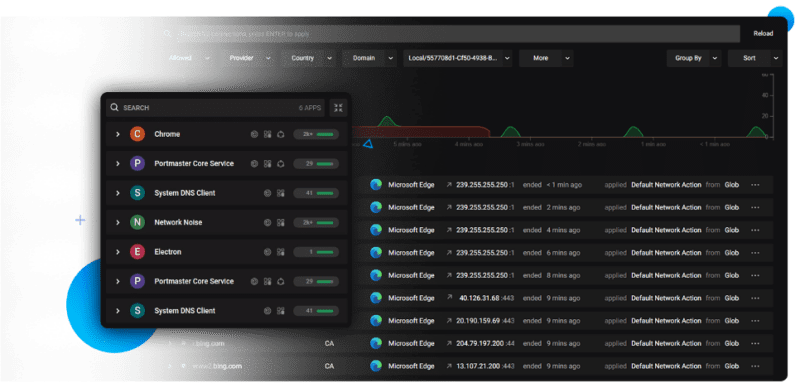
Task: Click the '6 APPS' counter in the search bar
Action: tap(310, 108)
